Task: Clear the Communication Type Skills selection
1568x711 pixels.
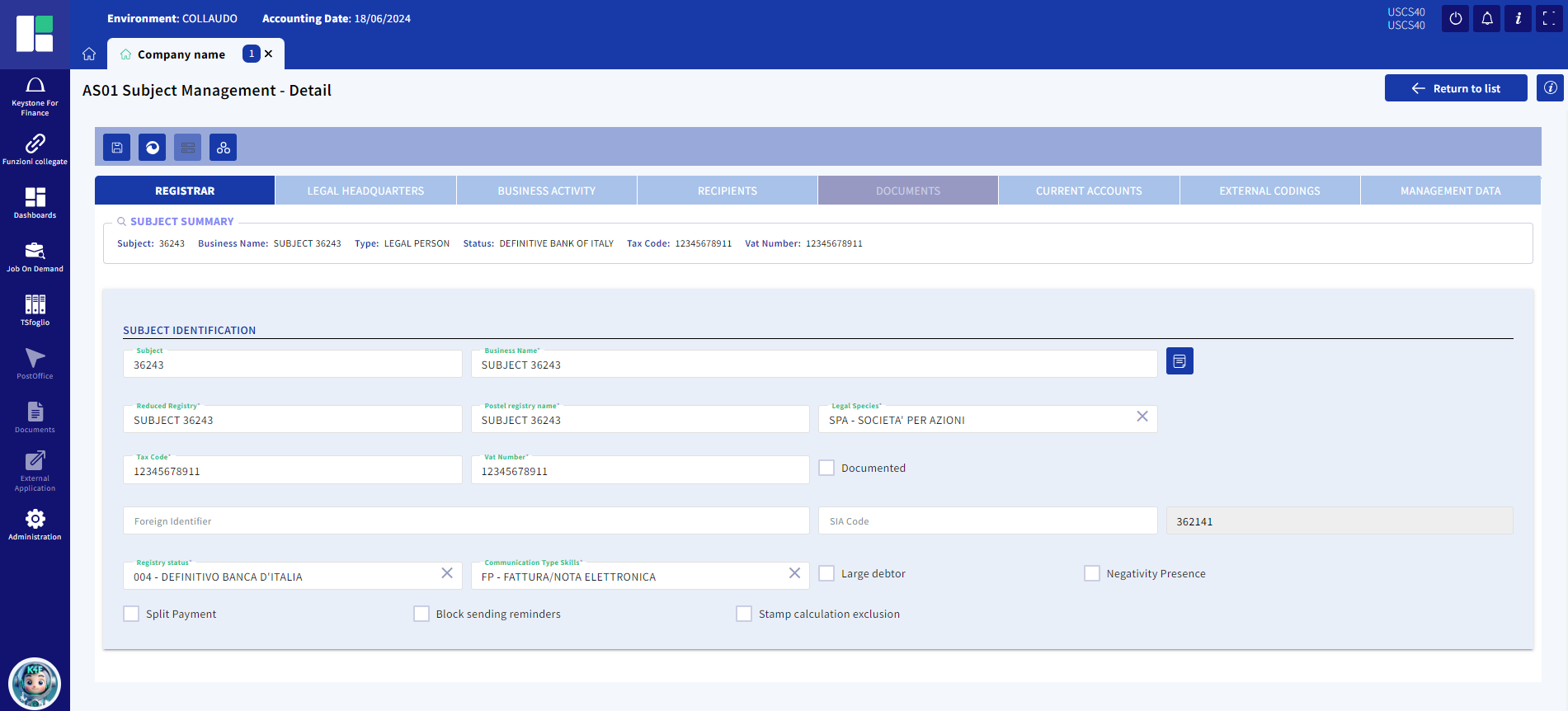Action: (794, 573)
